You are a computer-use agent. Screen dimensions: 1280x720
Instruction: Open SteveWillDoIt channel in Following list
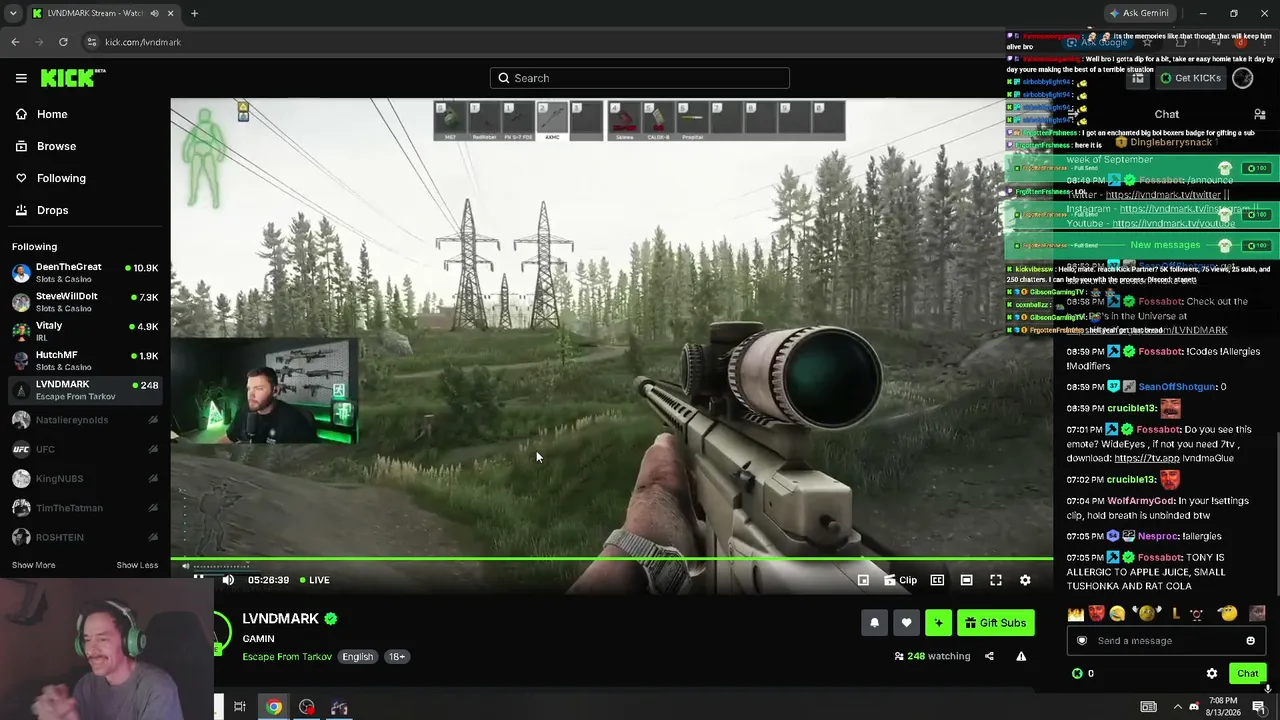(85, 302)
